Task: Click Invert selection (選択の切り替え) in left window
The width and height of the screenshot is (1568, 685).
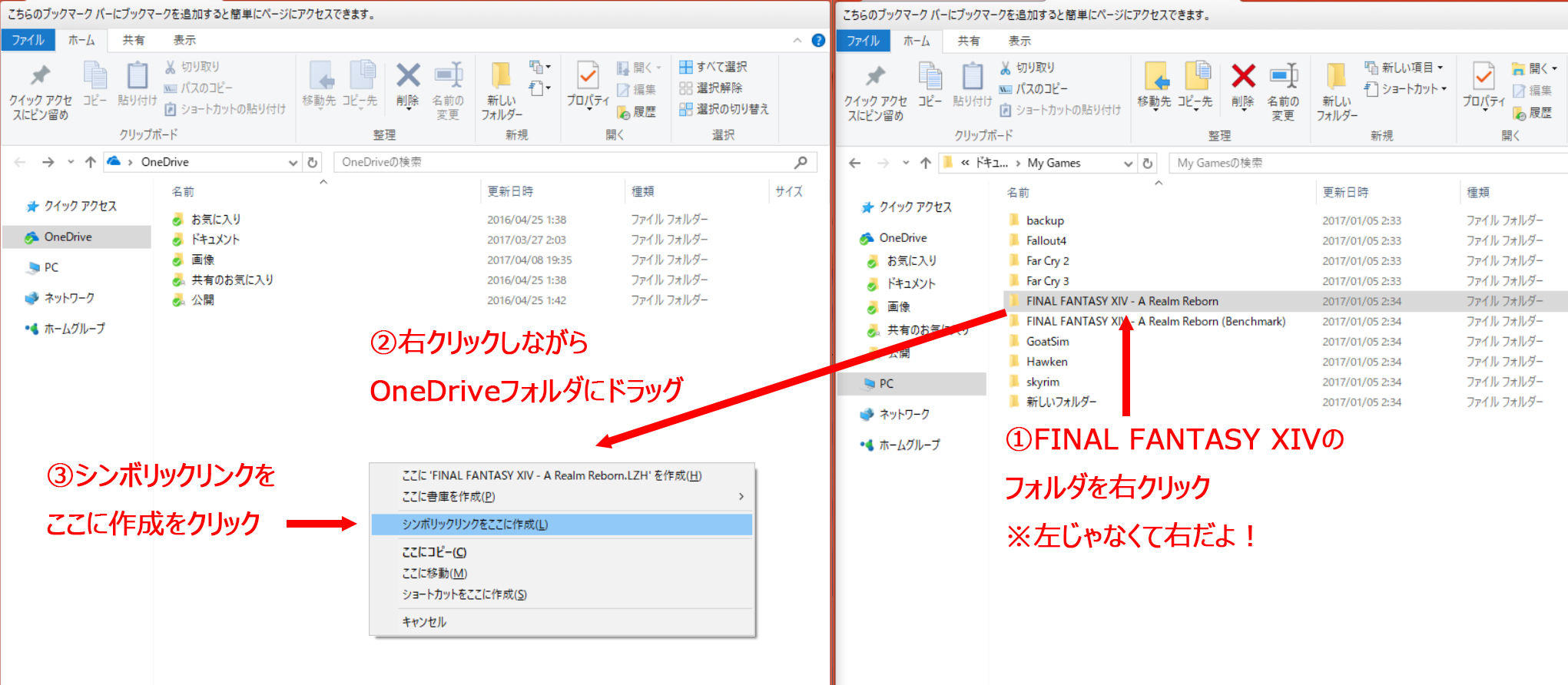Action: pyautogui.click(x=724, y=109)
